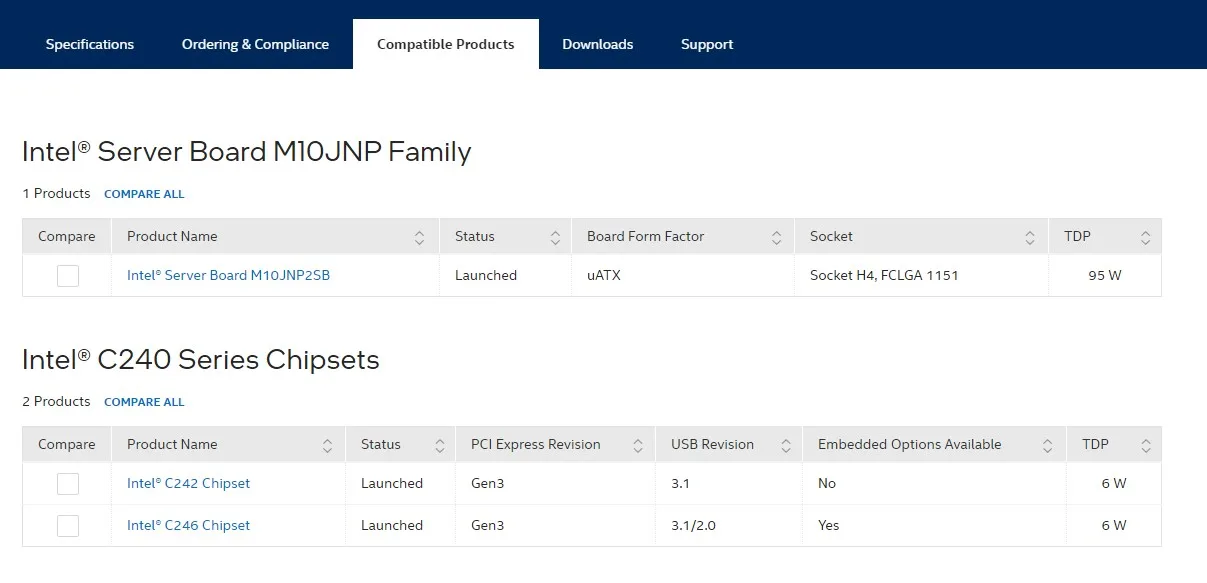Sort chipsets by PCI Express Revision

coord(638,445)
